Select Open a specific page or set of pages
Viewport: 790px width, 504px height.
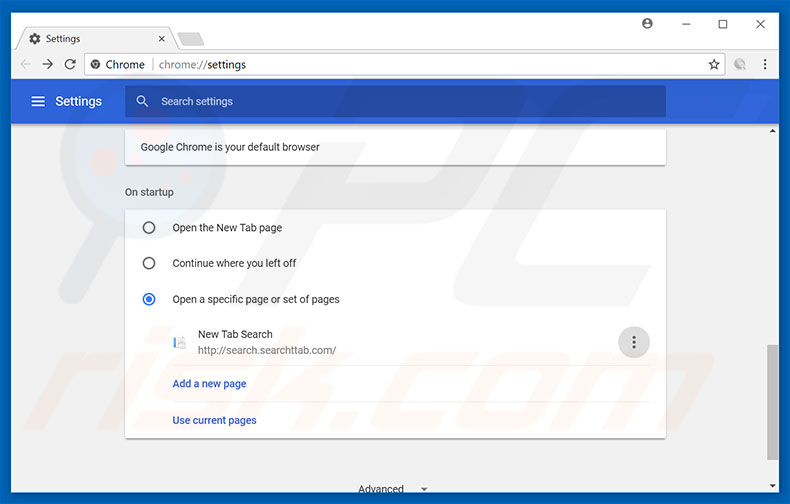(149, 299)
